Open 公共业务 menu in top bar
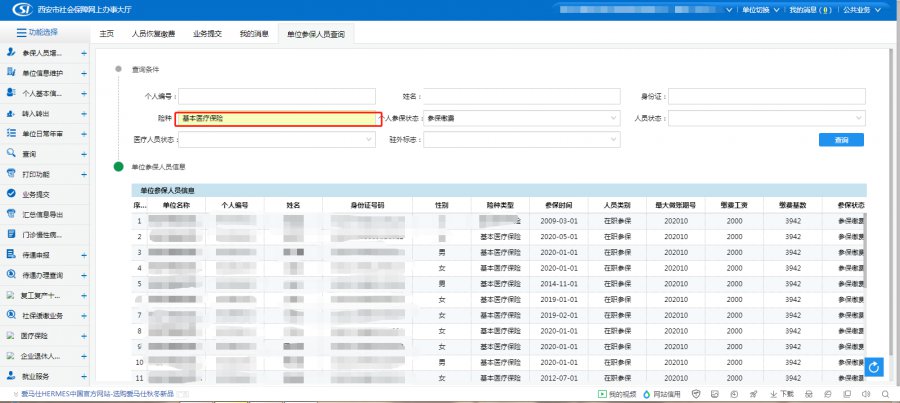Image resolution: width=900 pixels, height=403 pixels. click(862, 9)
